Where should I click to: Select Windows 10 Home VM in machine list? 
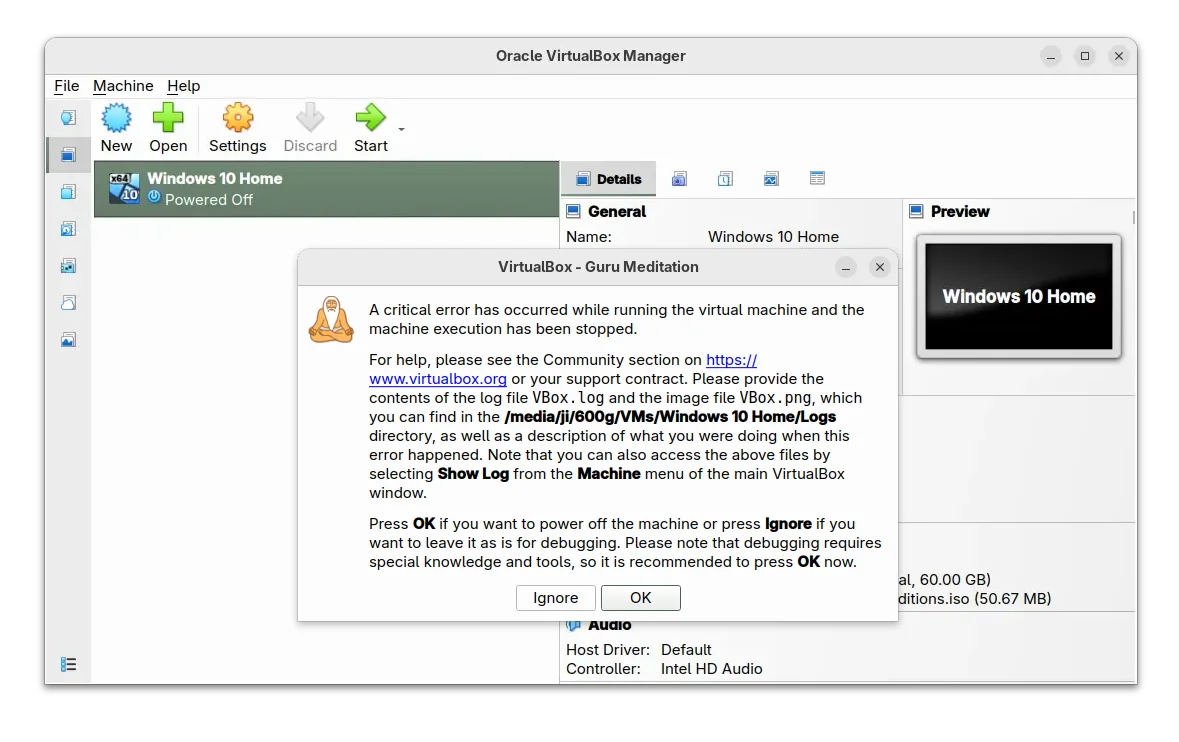[x=326, y=189]
